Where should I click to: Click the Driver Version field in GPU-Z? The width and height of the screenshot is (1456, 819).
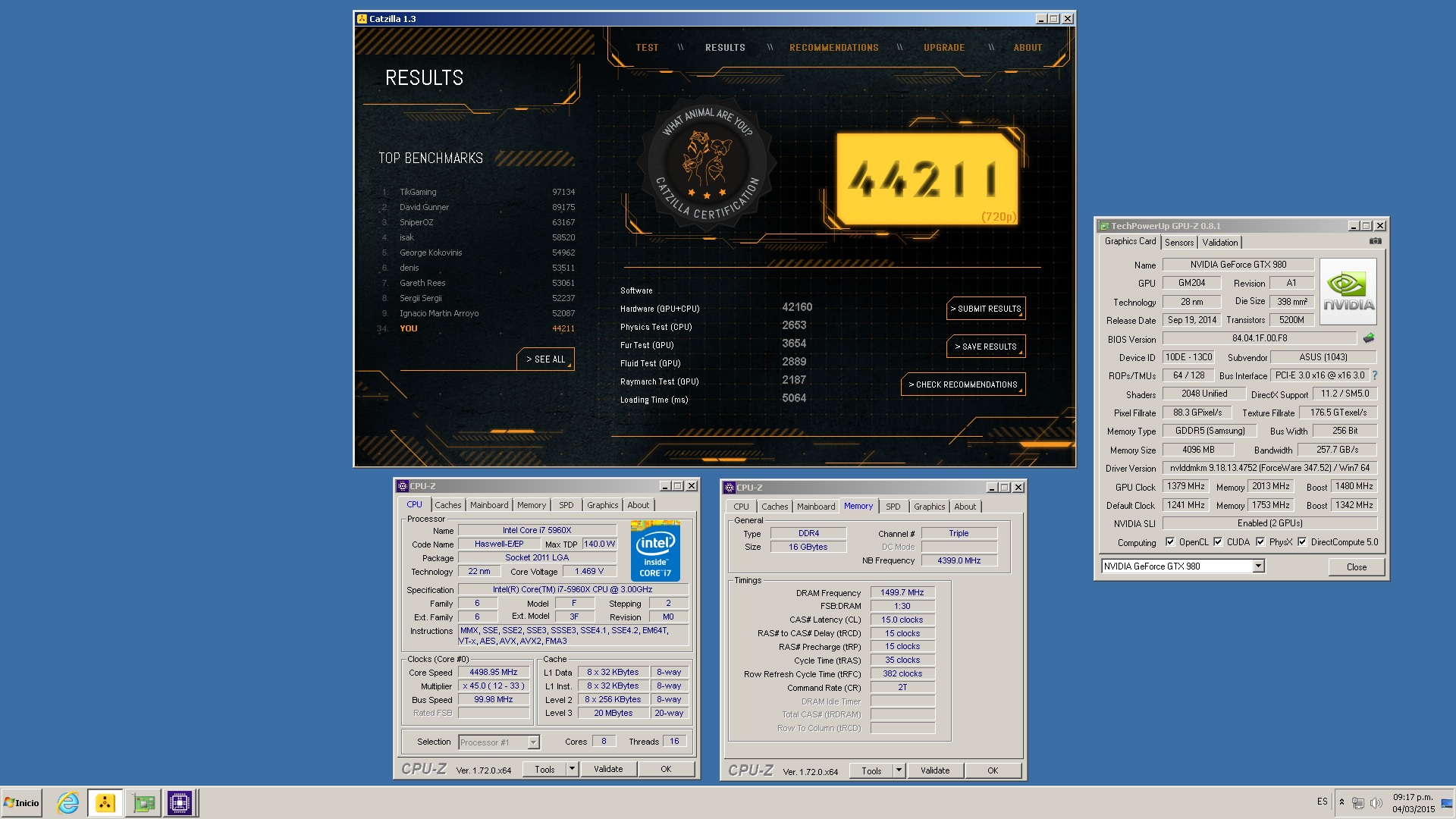[1269, 468]
